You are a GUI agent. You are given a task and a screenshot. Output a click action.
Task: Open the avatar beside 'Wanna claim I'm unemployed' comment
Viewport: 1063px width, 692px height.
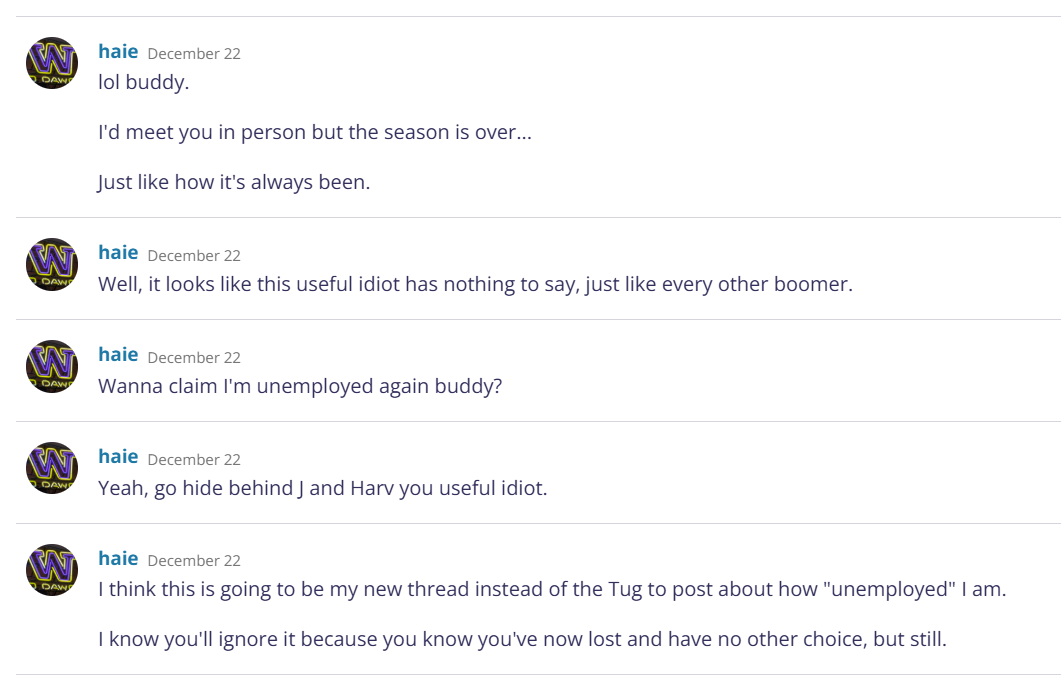[52, 366]
